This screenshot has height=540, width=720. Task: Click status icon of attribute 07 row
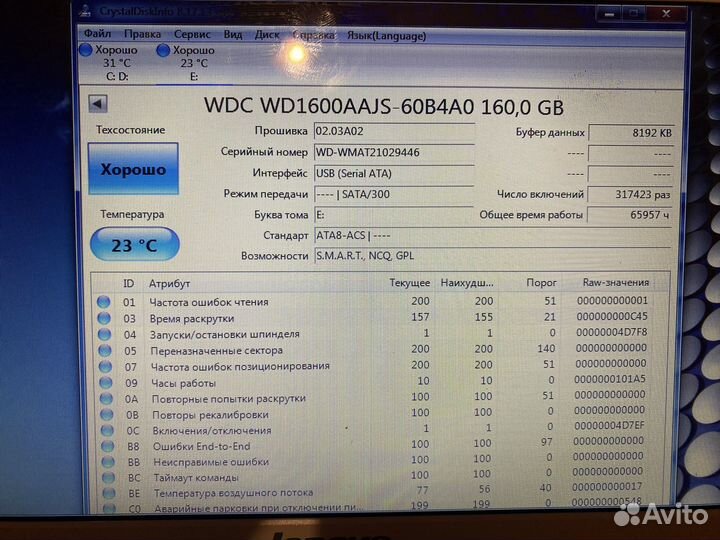[x=106, y=366]
